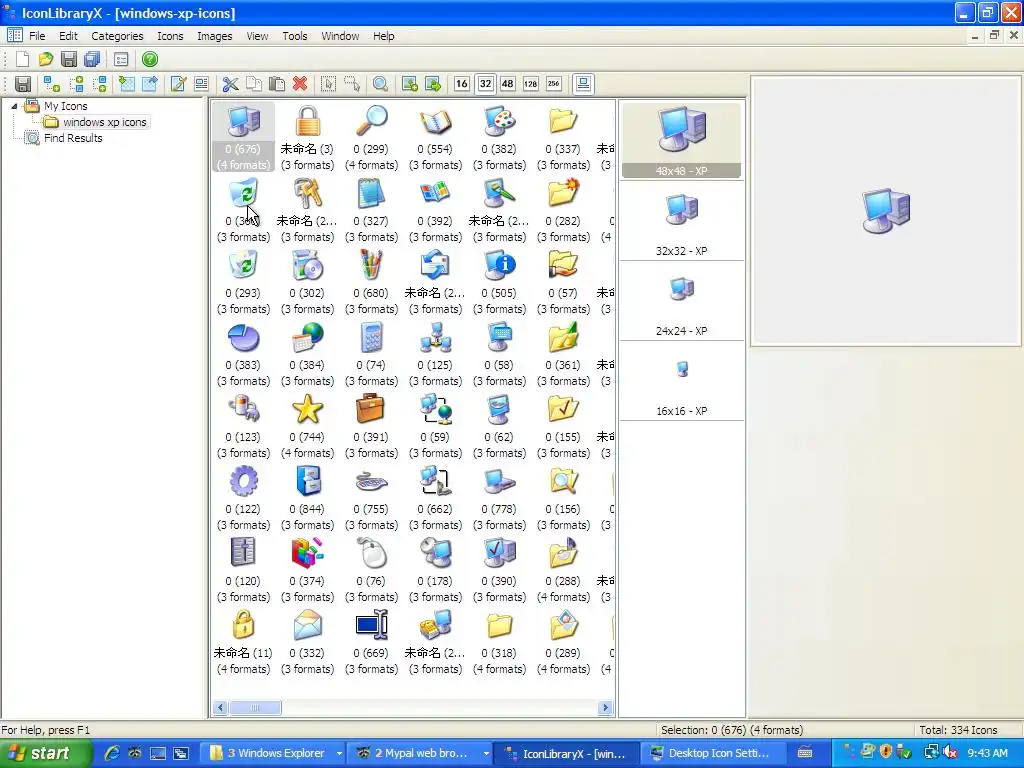
Task: Open a library with the folder icon
Action: tap(46, 59)
